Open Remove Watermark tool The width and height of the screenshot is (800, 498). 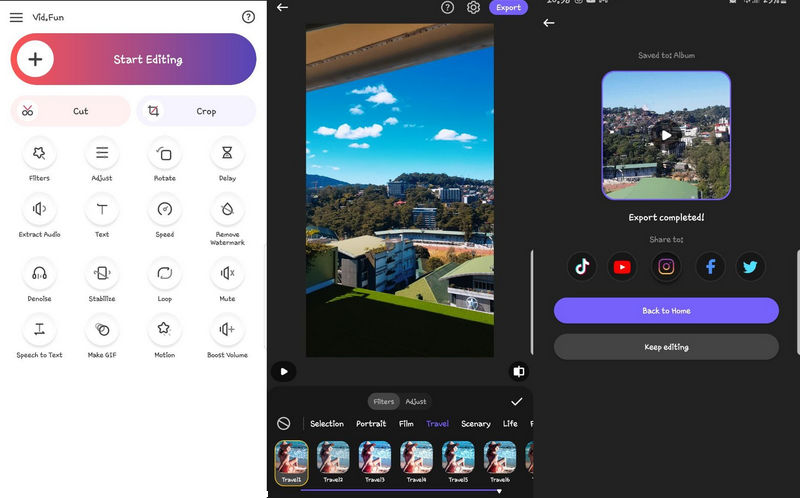pyautogui.click(x=227, y=209)
